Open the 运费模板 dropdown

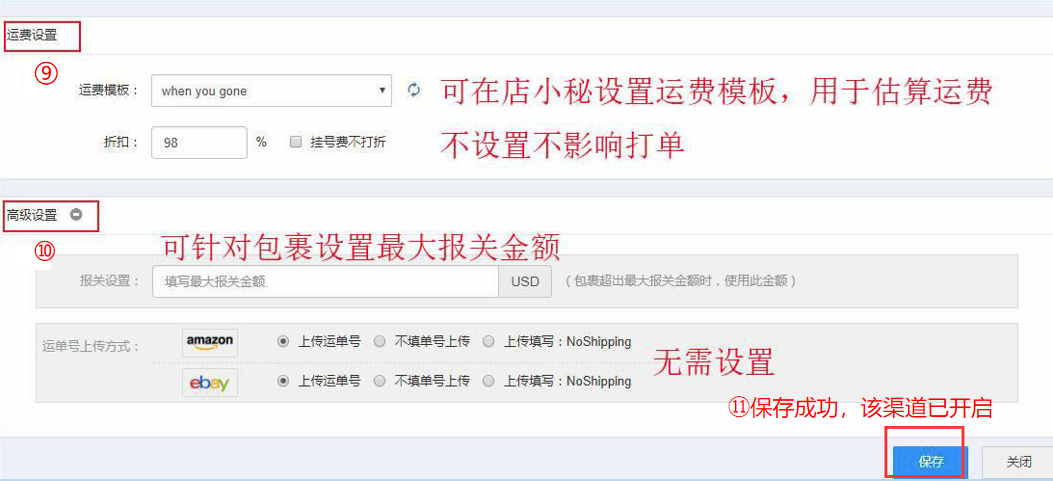coord(271,91)
